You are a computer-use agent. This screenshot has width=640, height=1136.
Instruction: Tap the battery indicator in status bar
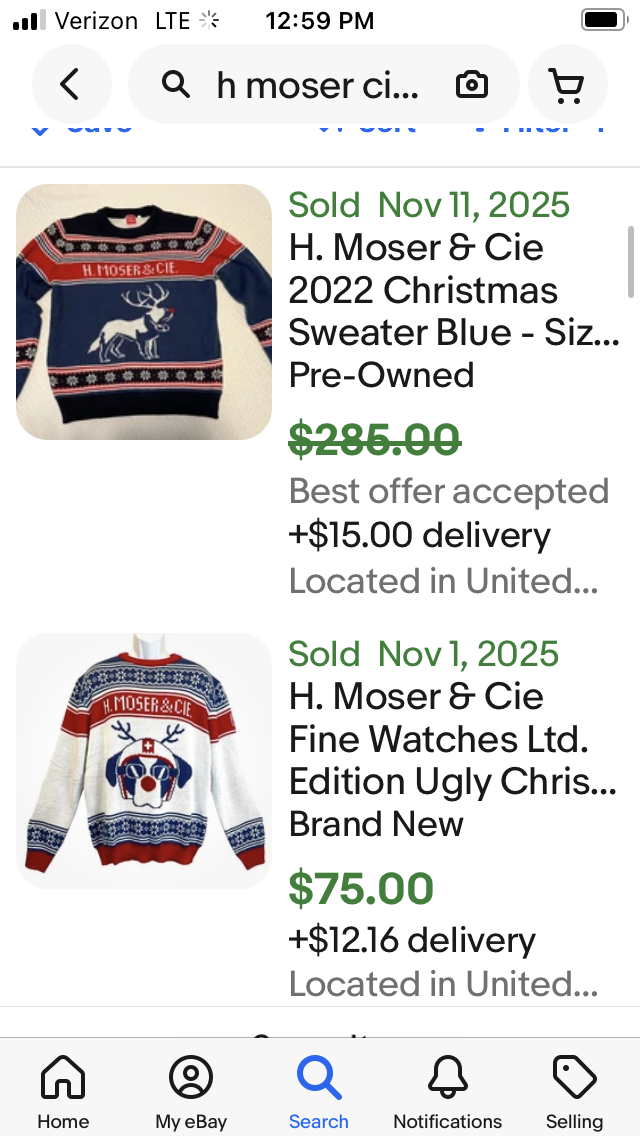tap(603, 20)
